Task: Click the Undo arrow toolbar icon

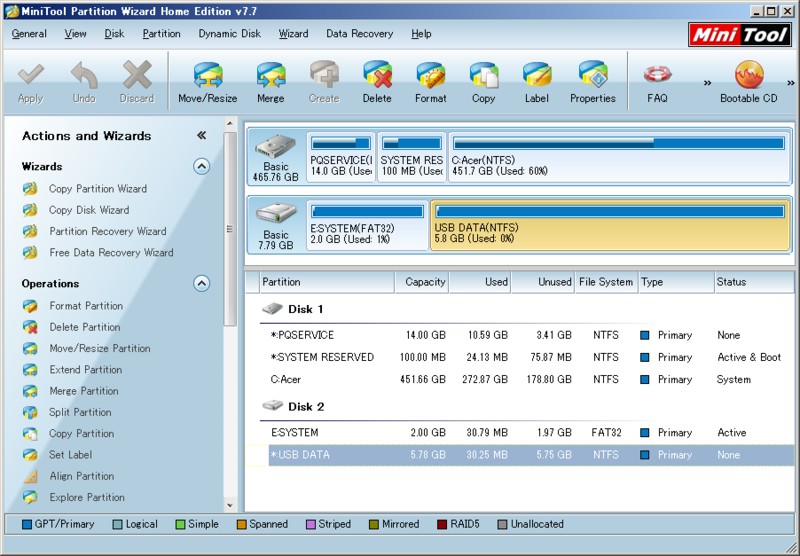Action: tap(84, 75)
